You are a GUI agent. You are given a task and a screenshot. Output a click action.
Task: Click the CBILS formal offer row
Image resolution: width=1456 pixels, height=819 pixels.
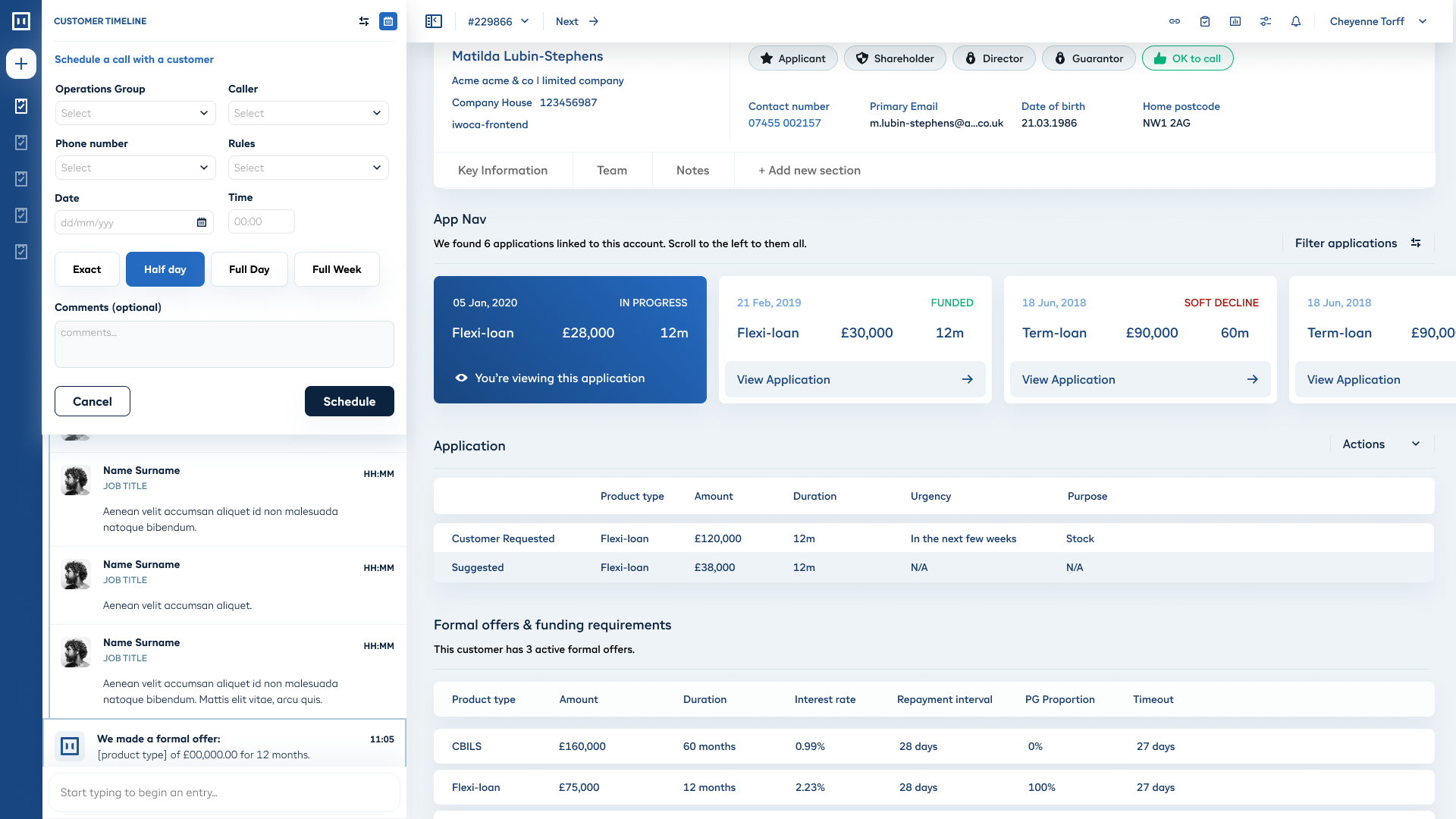934,746
